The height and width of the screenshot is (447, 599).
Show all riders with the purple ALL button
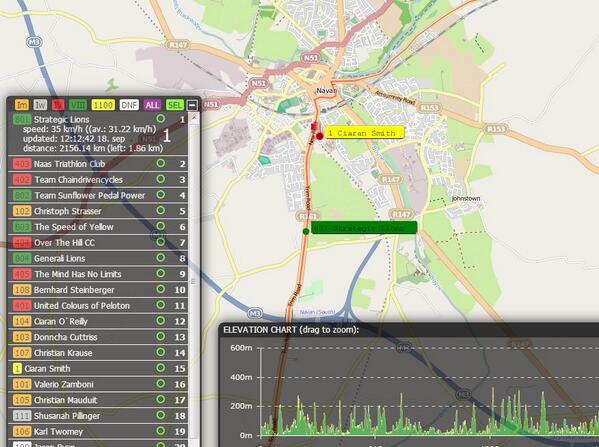152,105
